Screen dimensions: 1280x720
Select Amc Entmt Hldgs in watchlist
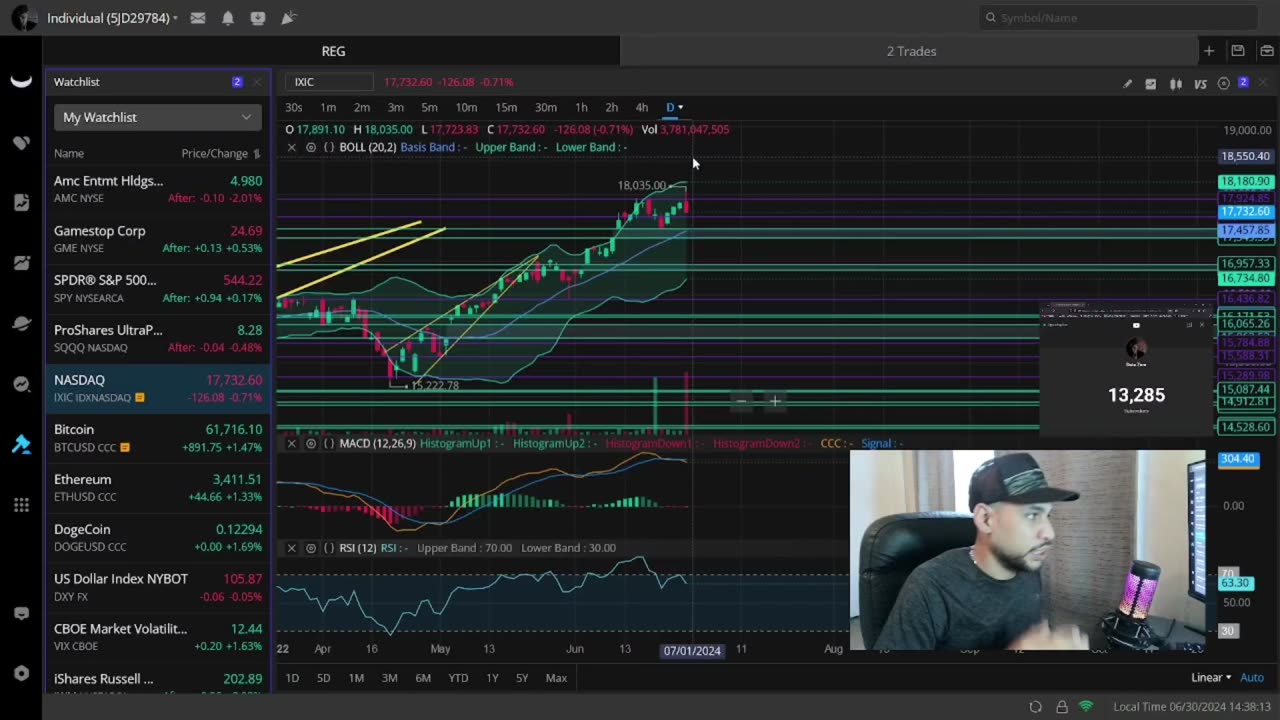click(x=158, y=189)
